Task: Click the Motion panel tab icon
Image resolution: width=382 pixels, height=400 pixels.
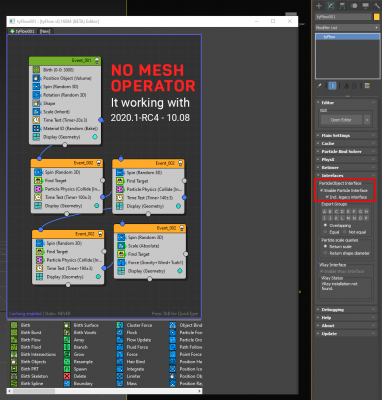Action: (354, 6)
